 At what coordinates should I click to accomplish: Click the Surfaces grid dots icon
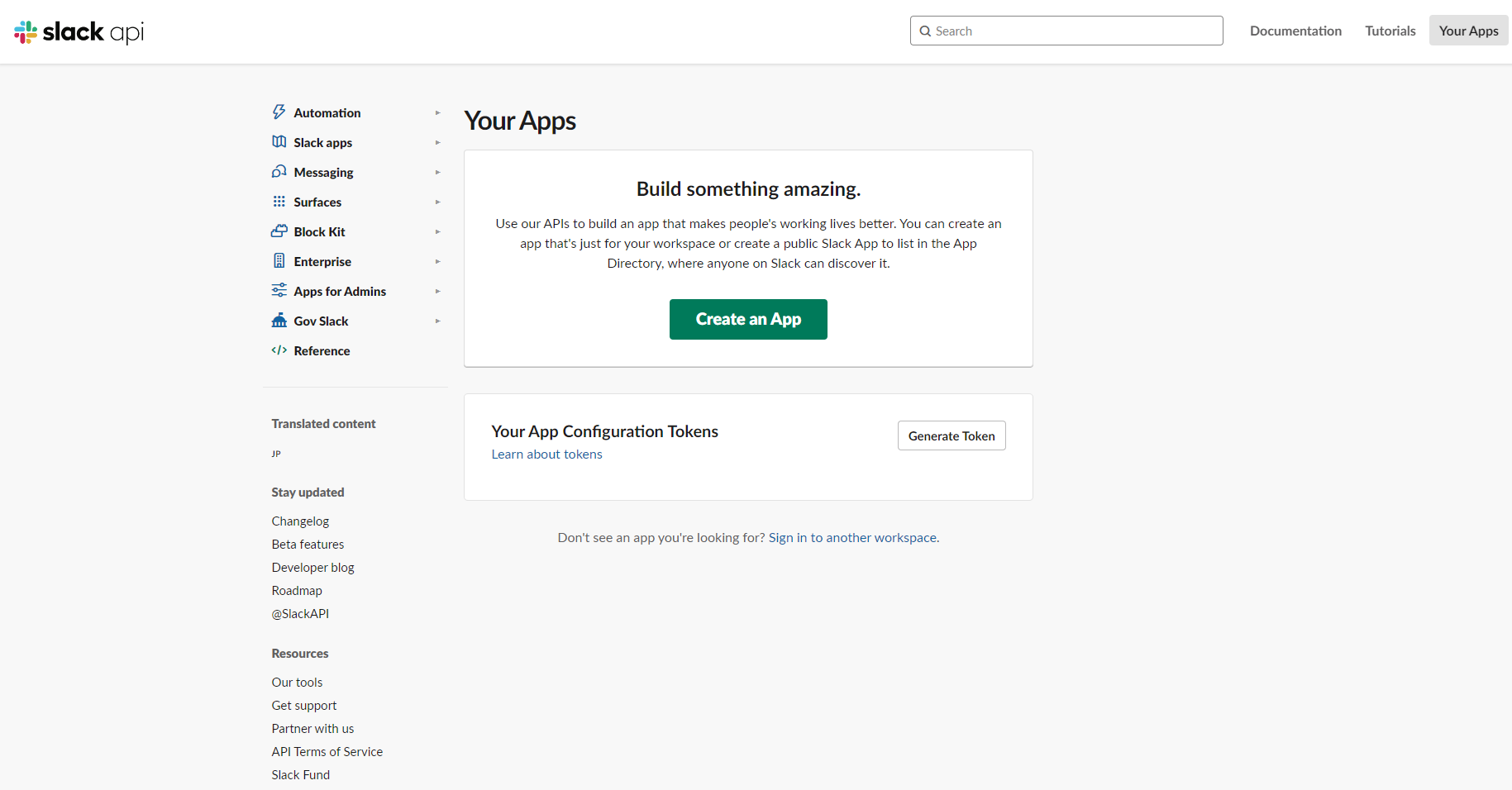click(279, 202)
